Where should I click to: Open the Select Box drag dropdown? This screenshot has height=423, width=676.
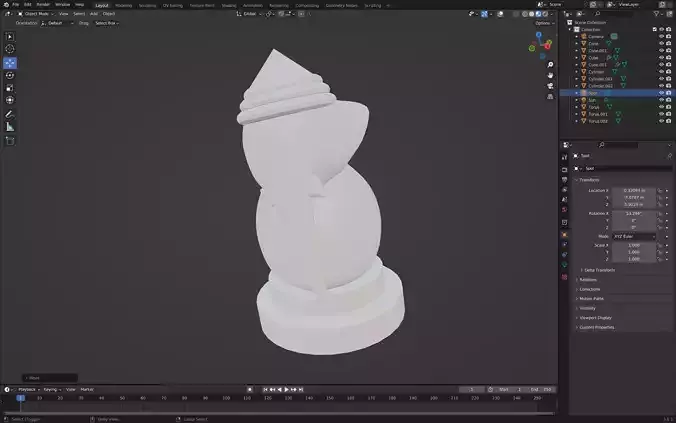coord(106,23)
